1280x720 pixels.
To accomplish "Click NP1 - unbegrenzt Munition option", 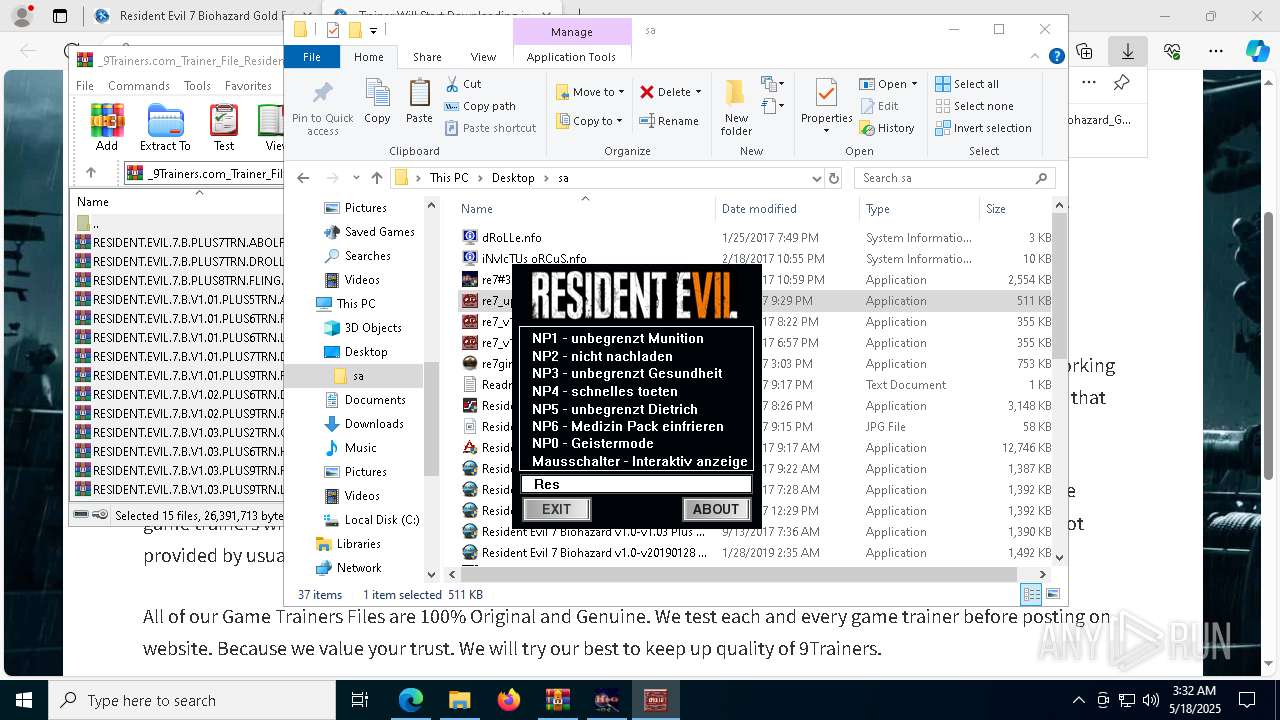I will point(618,338).
